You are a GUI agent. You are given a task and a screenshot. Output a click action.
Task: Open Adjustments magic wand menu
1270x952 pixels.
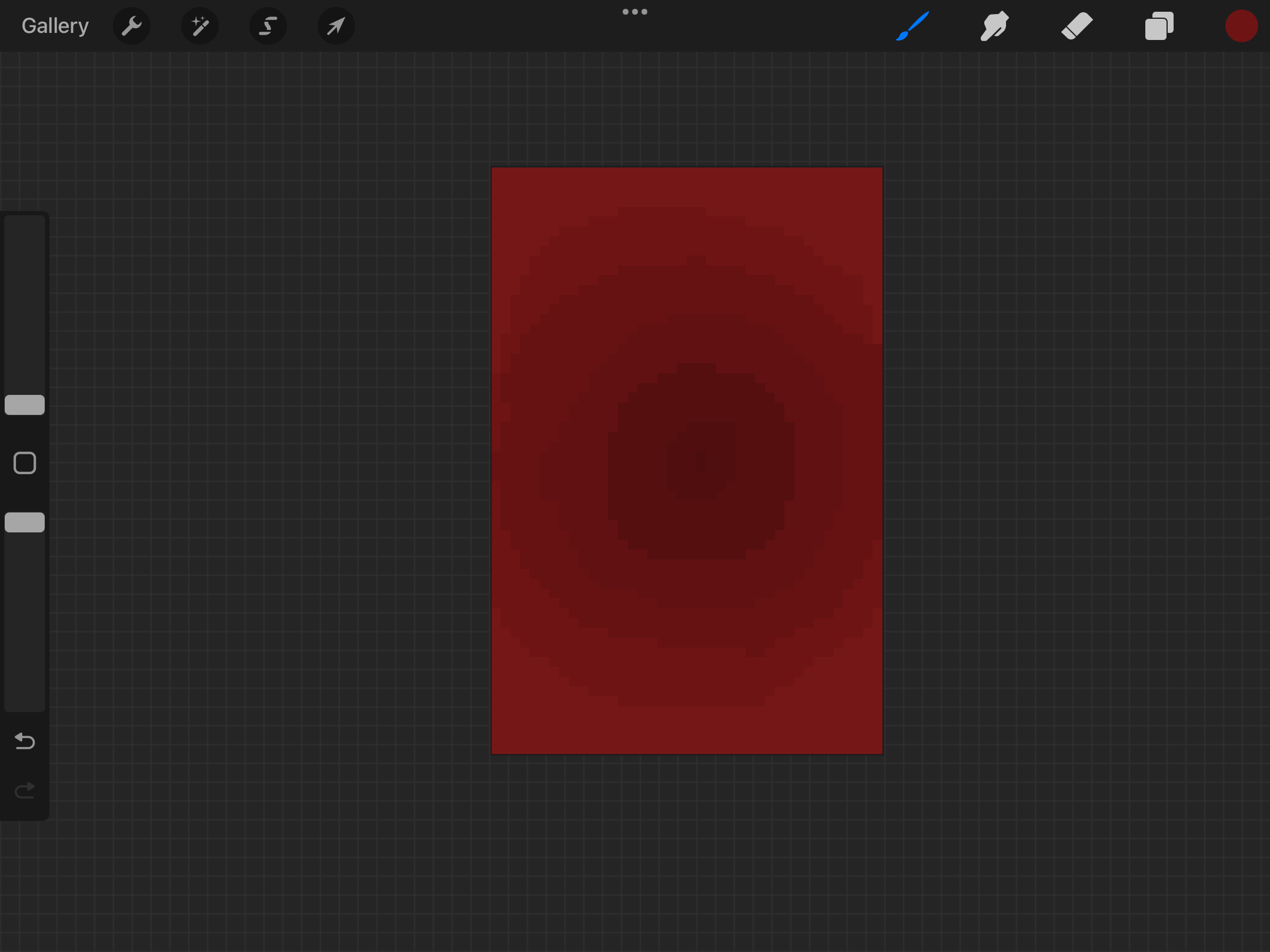pyautogui.click(x=200, y=26)
